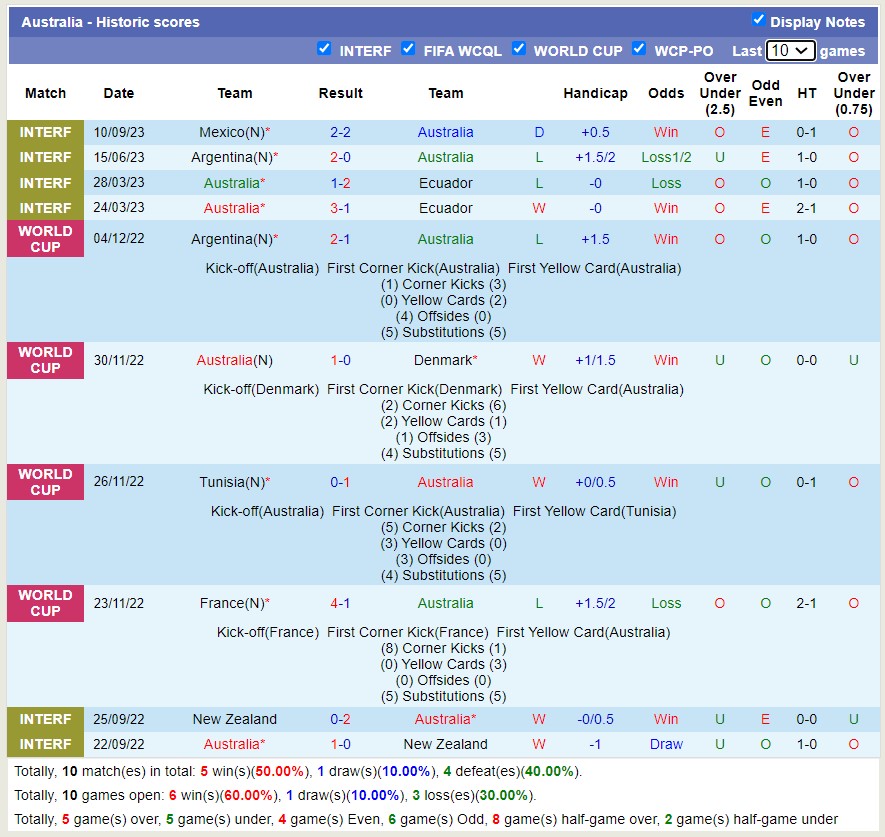Click the 2-0 Argentina vs Australia score
This screenshot has height=837, width=885.
[340, 157]
